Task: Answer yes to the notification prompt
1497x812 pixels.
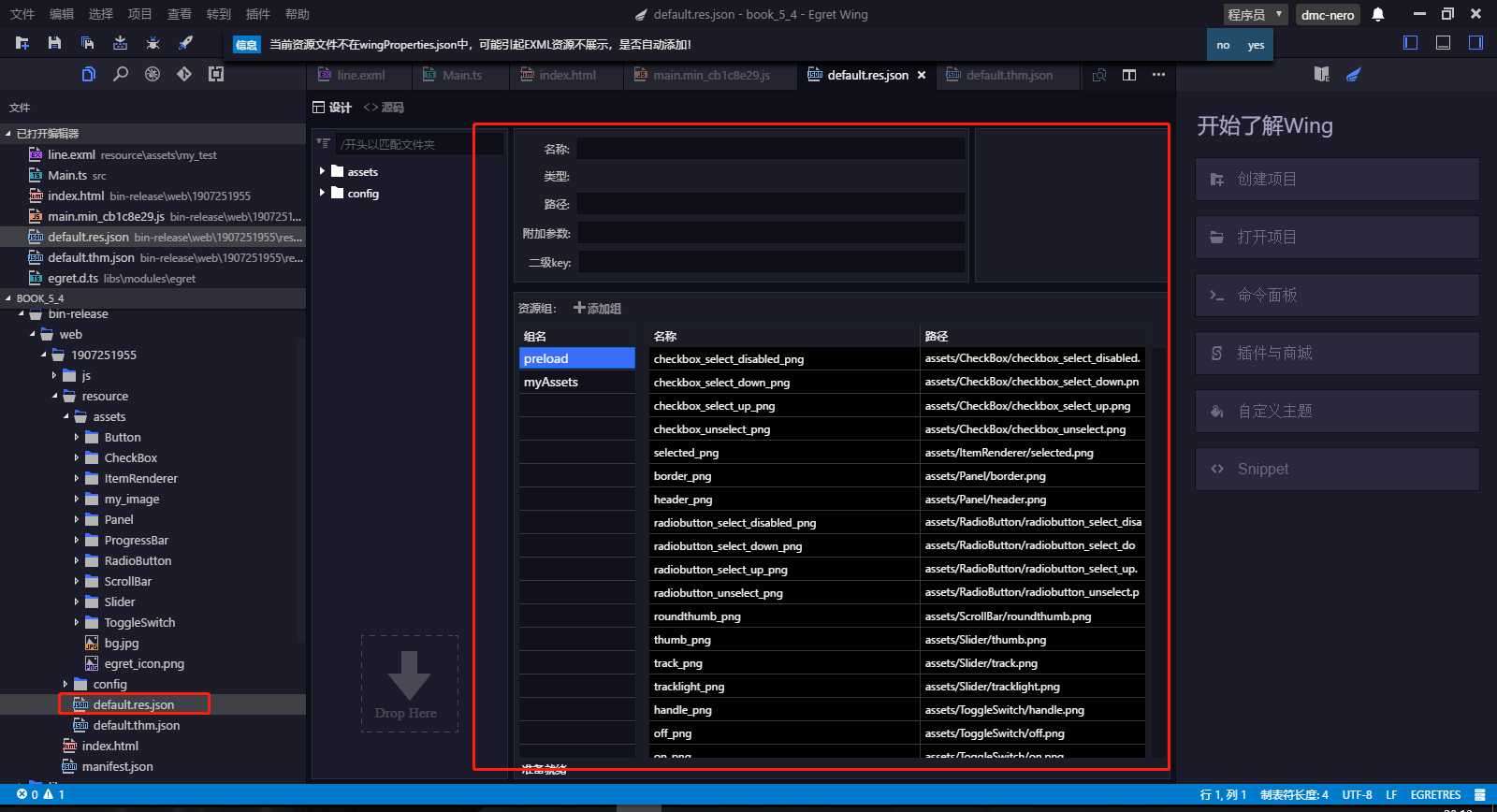Action: (x=1256, y=45)
